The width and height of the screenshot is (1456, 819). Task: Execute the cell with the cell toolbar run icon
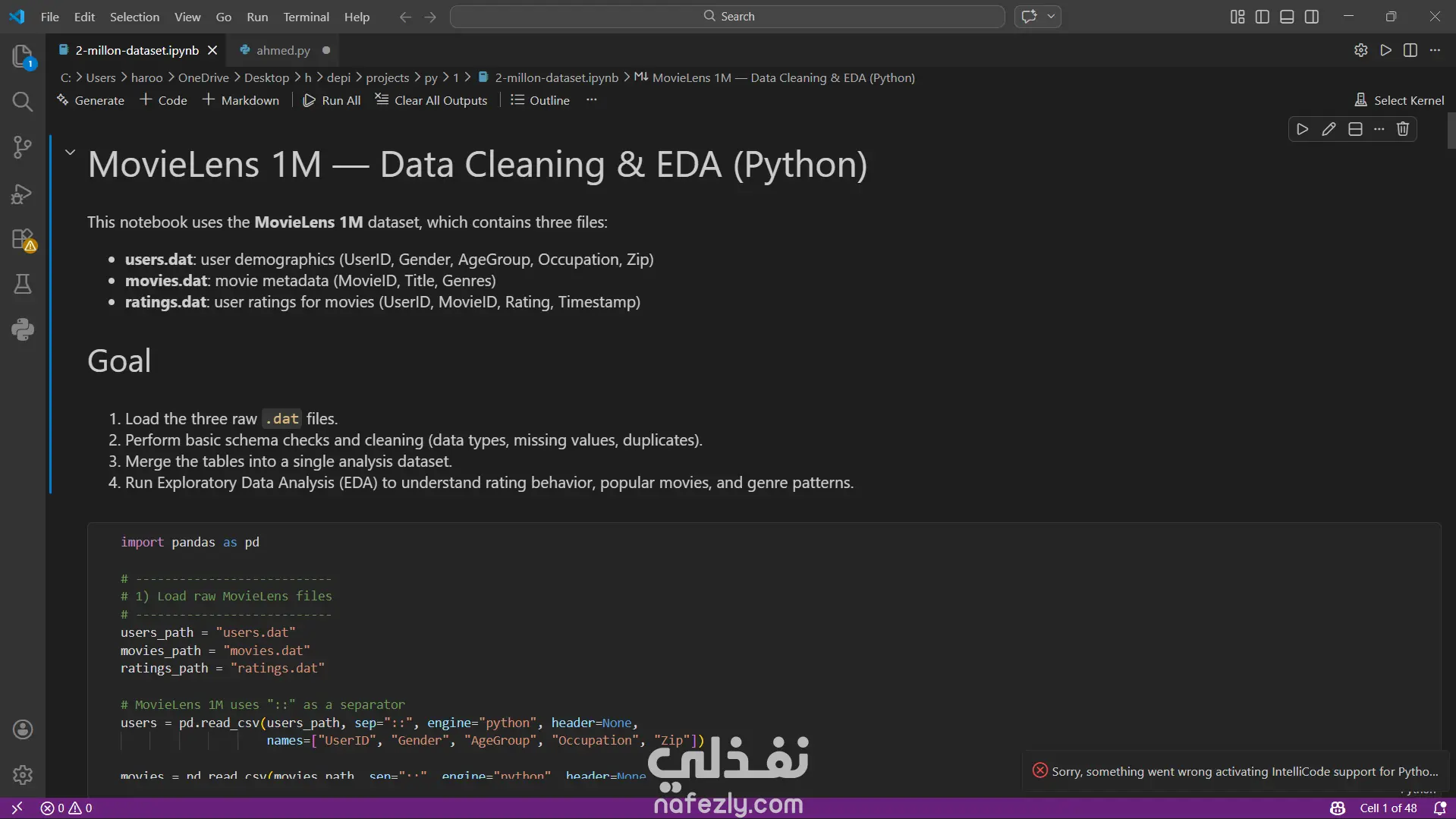click(x=1303, y=129)
